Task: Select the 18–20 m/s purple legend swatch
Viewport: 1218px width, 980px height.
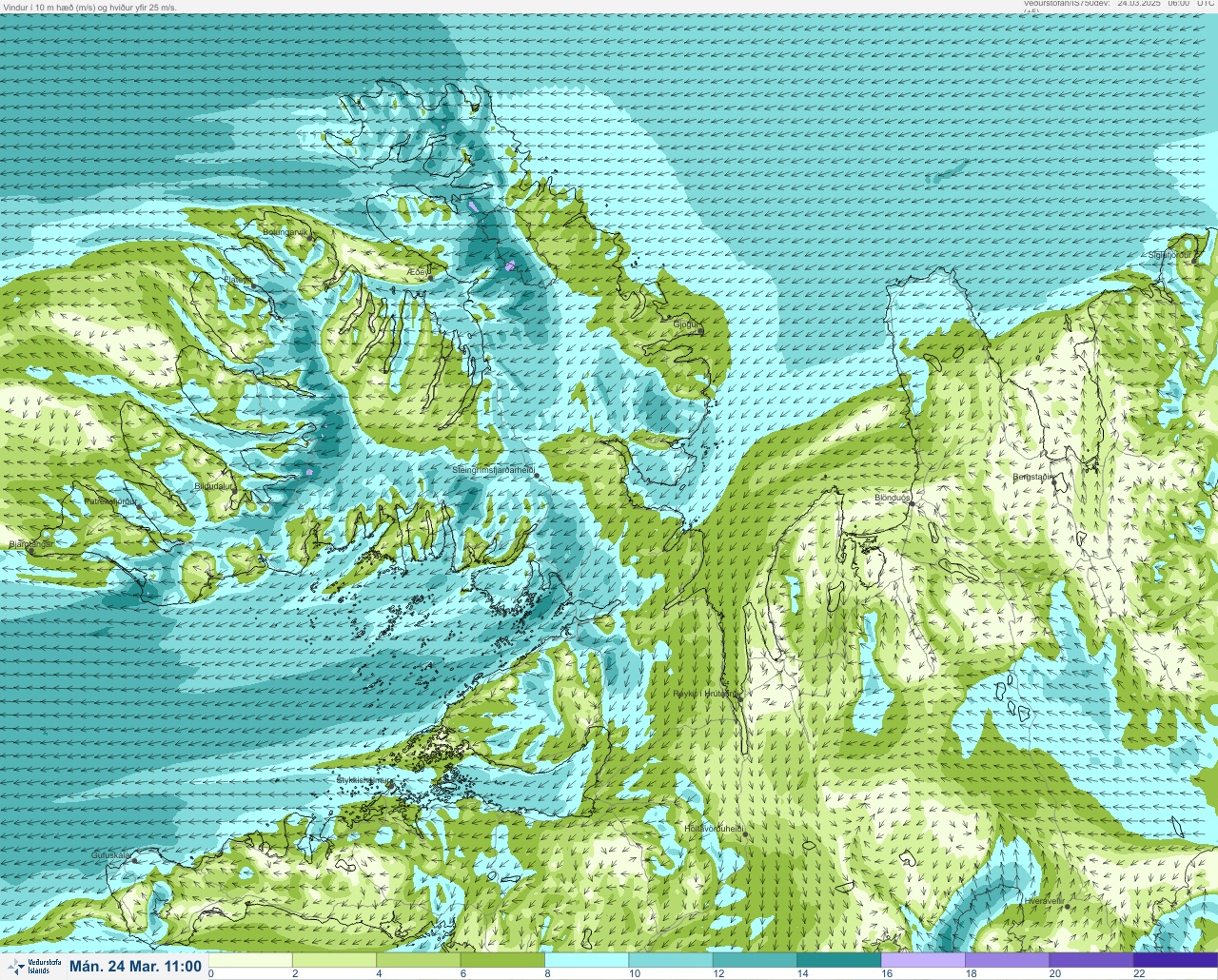Action: 1007,960
